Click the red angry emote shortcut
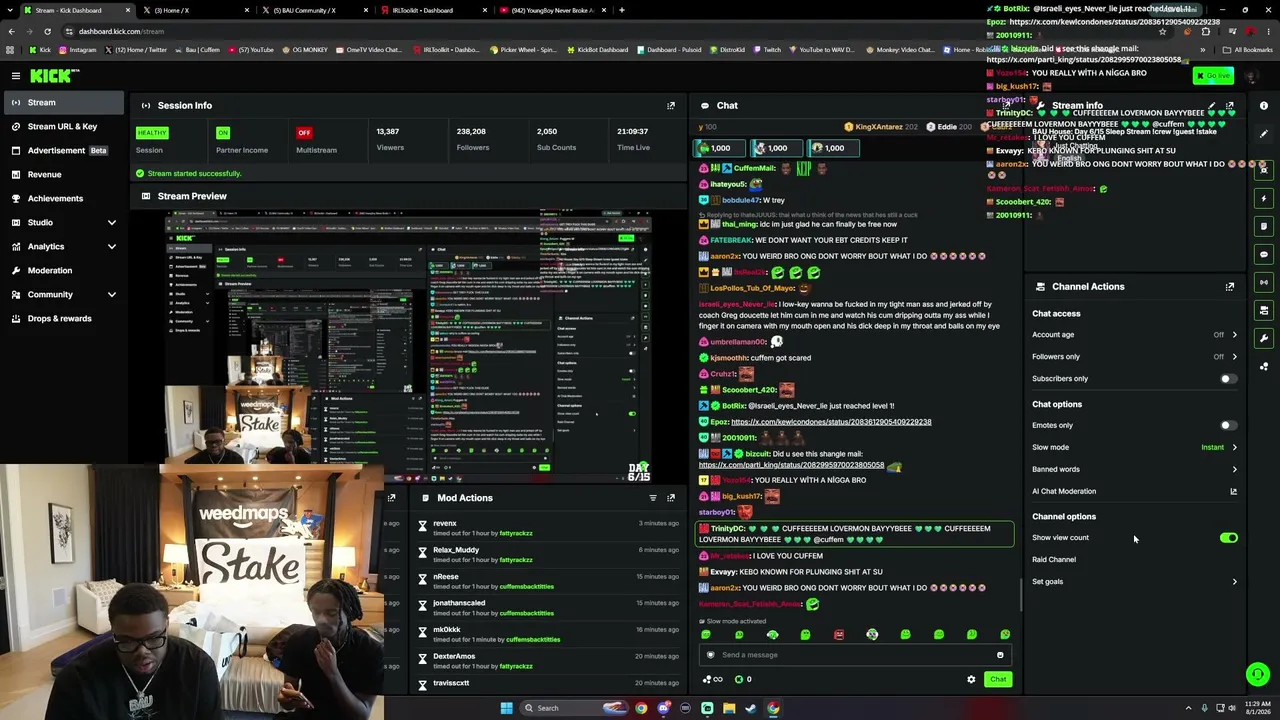The image size is (1280, 720). coord(839,634)
